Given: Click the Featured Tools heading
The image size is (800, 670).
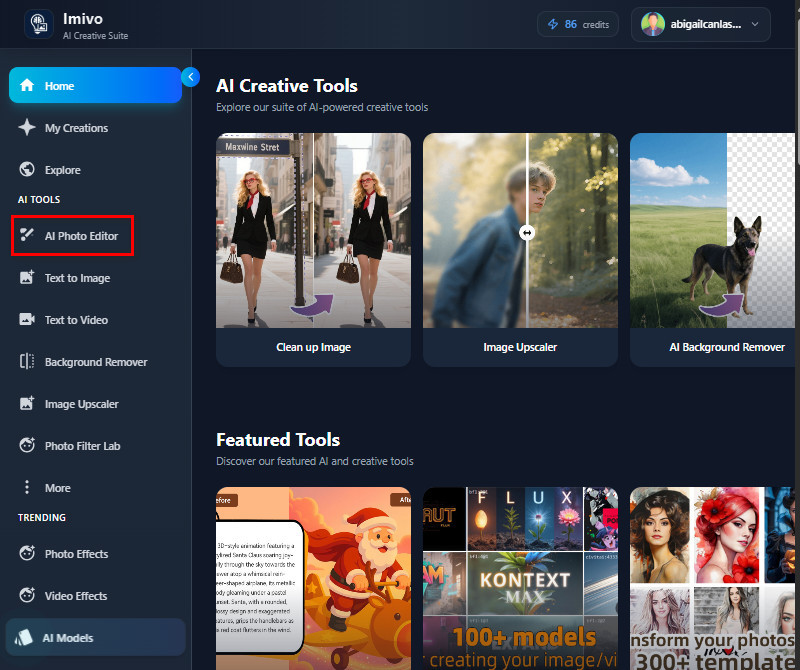Looking at the screenshot, I should [x=278, y=439].
